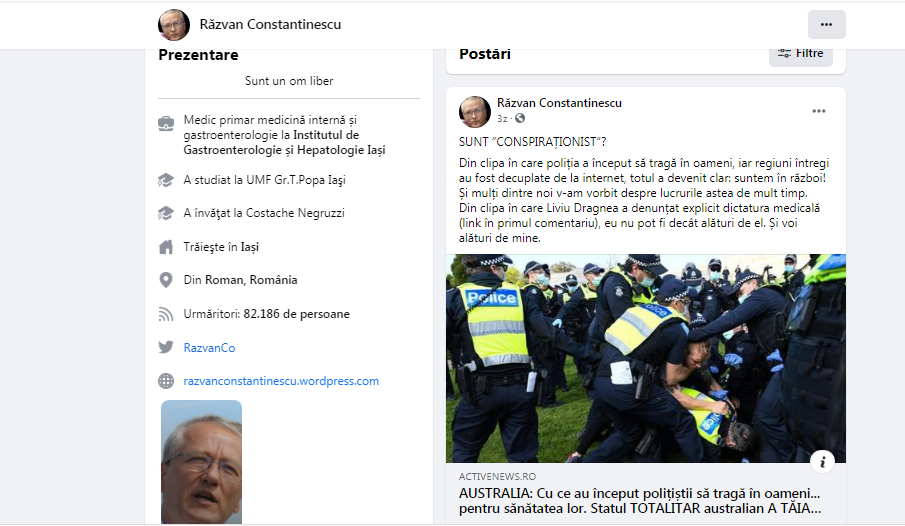This screenshot has width=905, height=526.
Task: Click the work briefcase icon
Action: pyautogui.click(x=166, y=123)
